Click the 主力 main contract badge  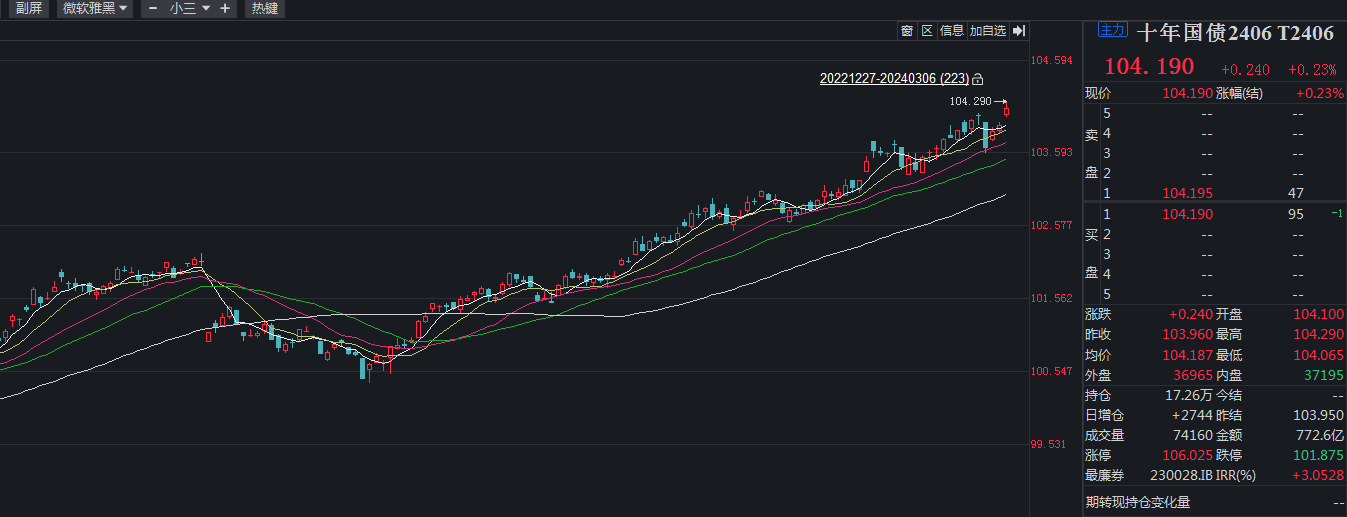pyautogui.click(x=1111, y=30)
